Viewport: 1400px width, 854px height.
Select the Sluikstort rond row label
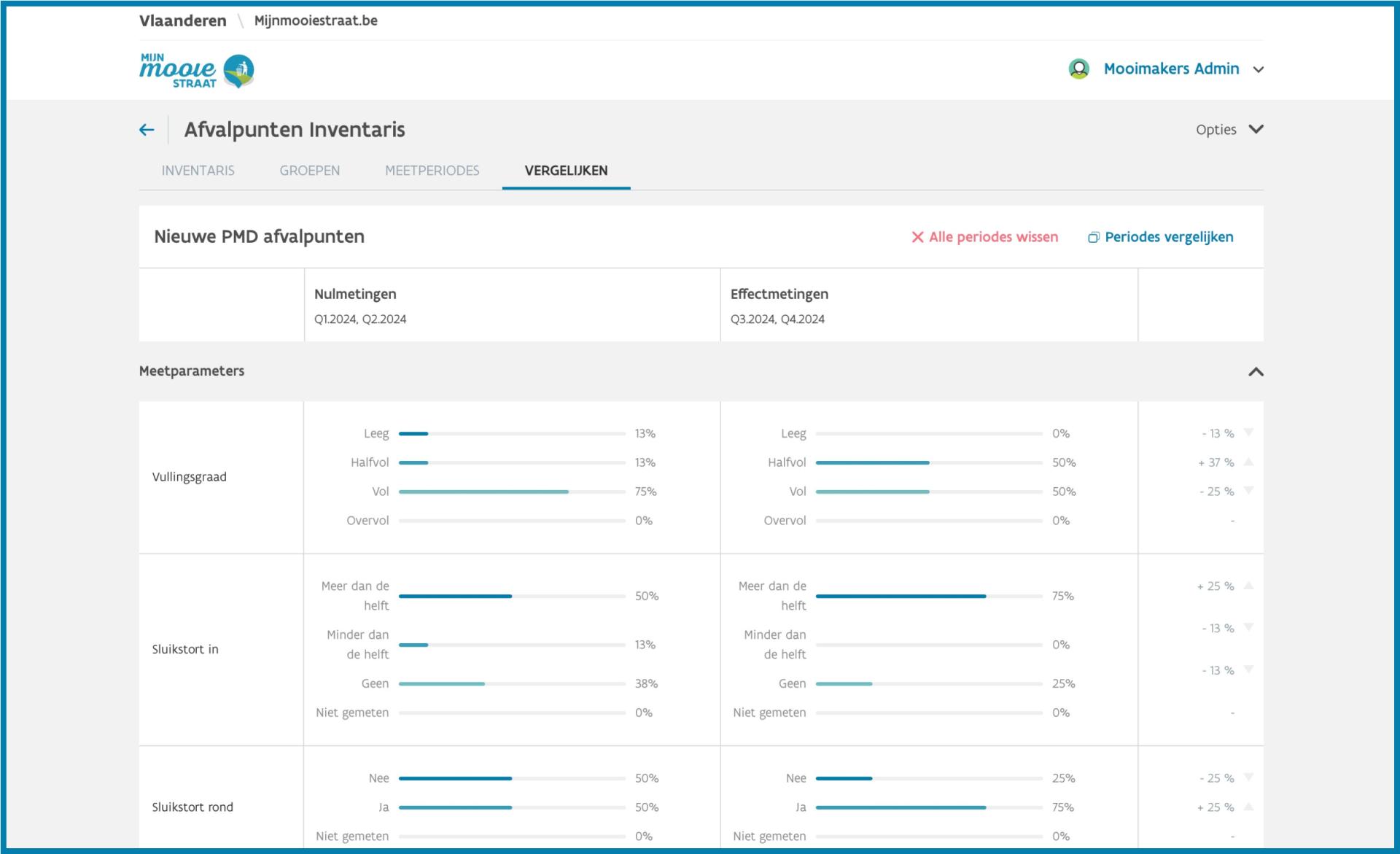(192, 807)
